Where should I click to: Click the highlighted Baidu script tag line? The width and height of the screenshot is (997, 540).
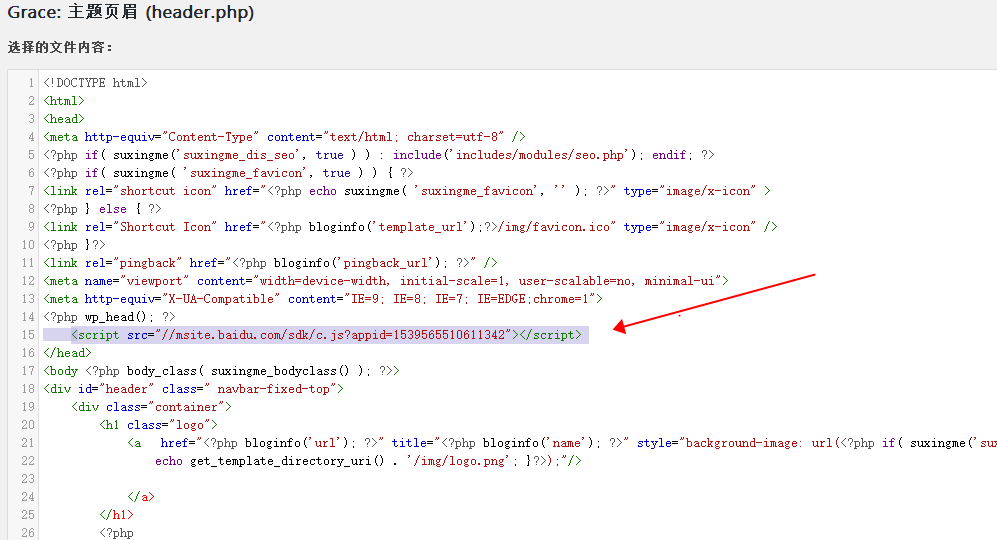click(325, 335)
